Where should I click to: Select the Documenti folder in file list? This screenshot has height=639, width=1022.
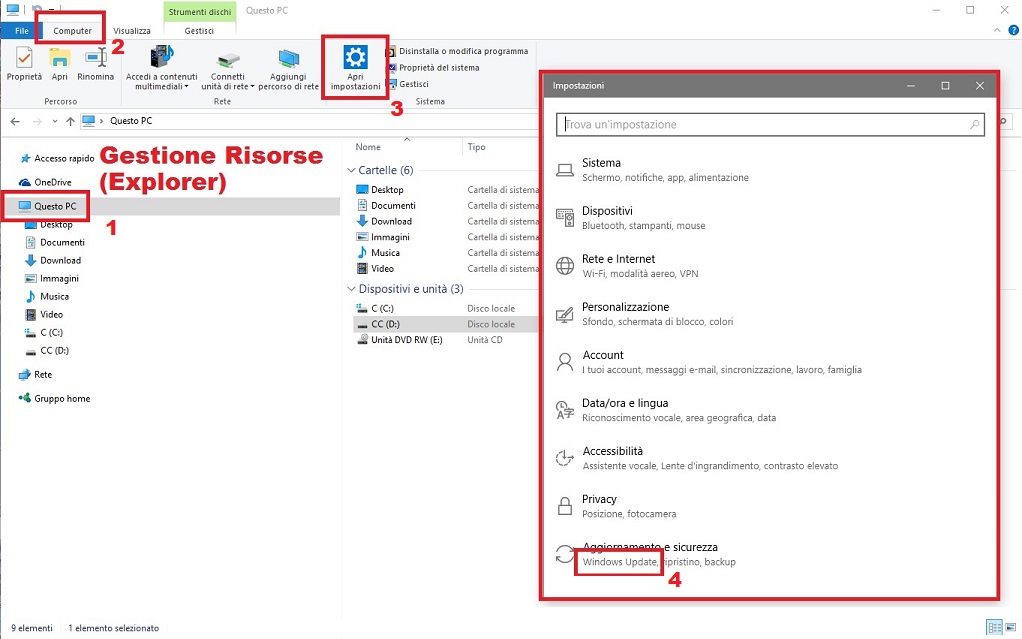[x=386, y=205]
